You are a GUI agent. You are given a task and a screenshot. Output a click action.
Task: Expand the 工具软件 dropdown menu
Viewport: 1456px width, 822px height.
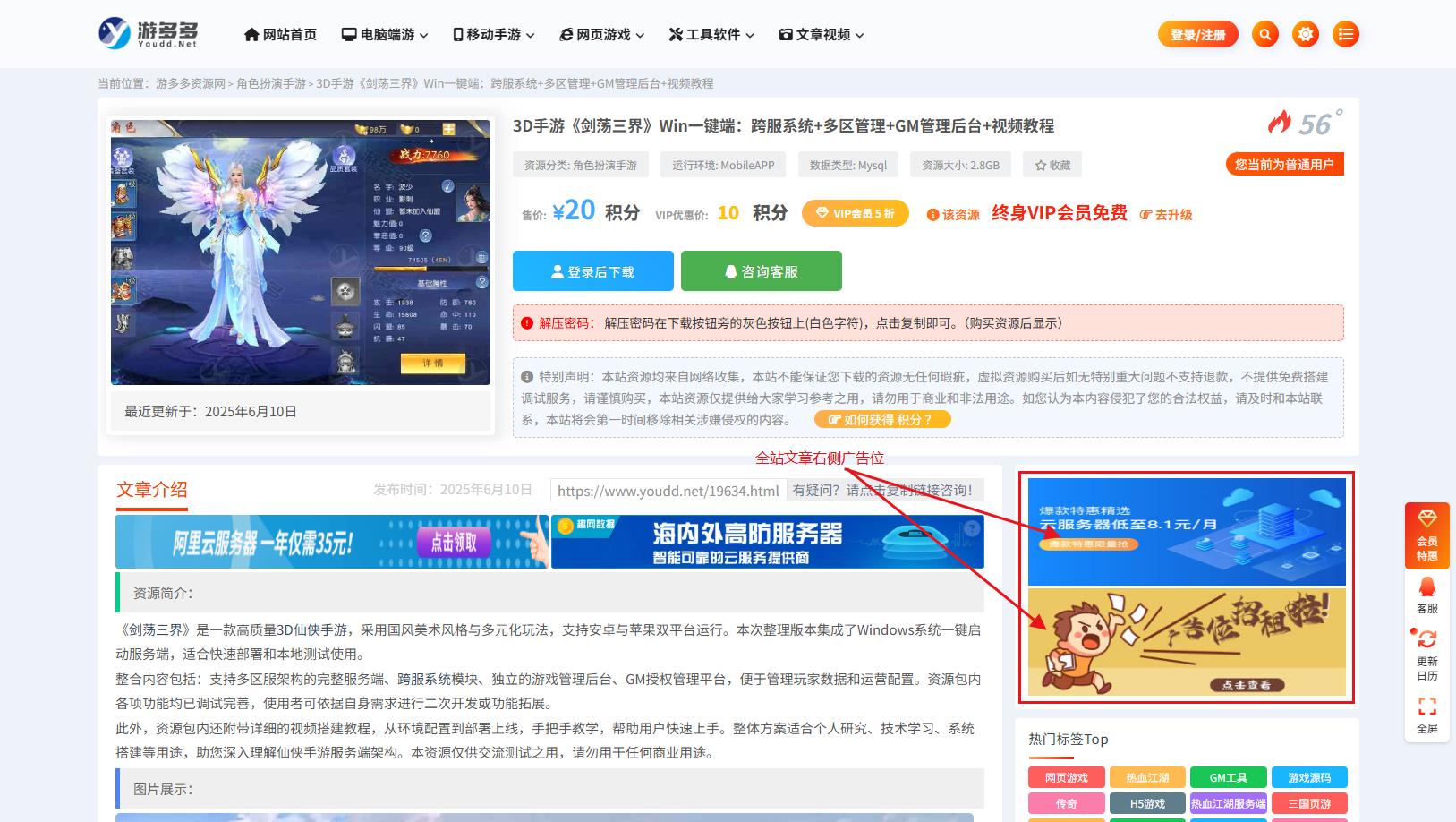coord(711,34)
